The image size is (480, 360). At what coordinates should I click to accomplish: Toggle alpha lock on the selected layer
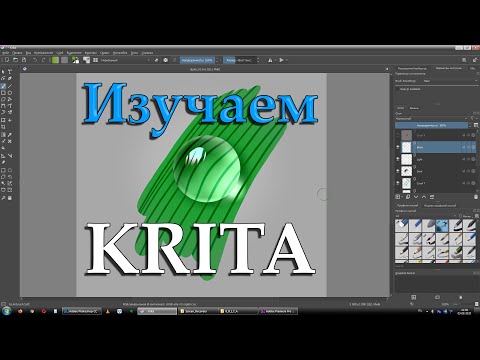tap(468, 147)
